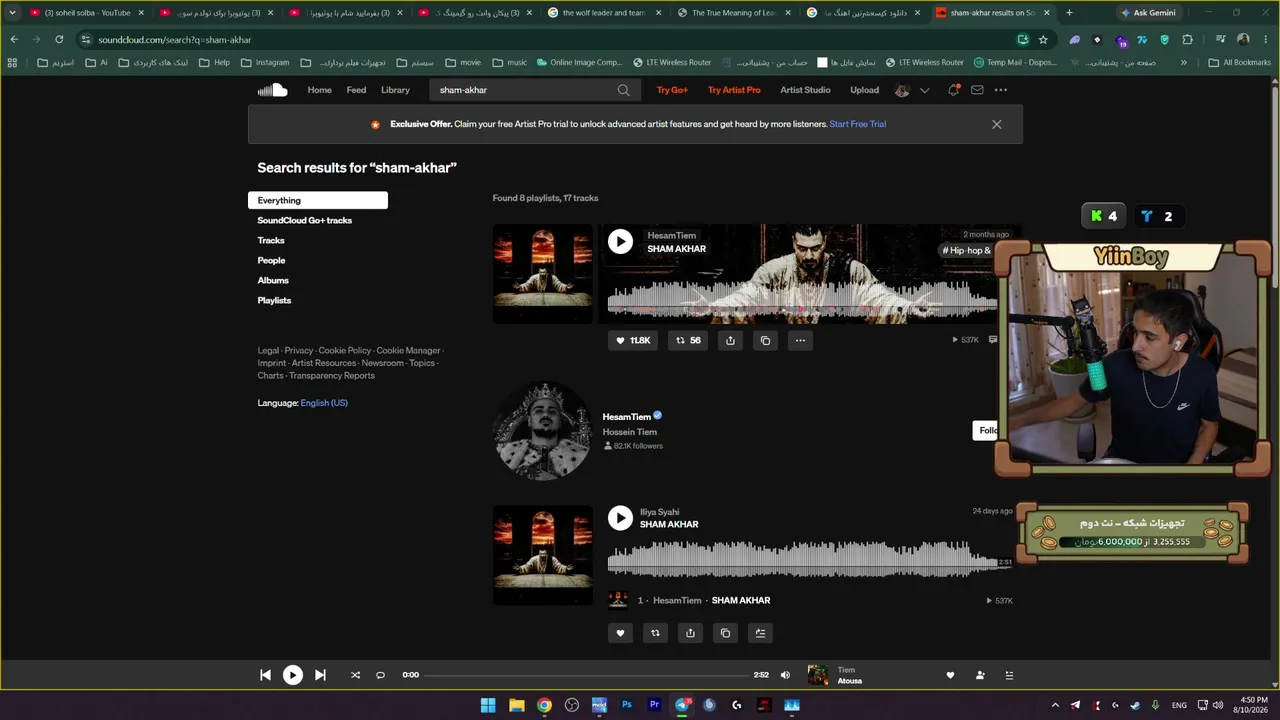1280x720 pixels.
Task: Click the playback progress bar
Action: tap(587, 675)
